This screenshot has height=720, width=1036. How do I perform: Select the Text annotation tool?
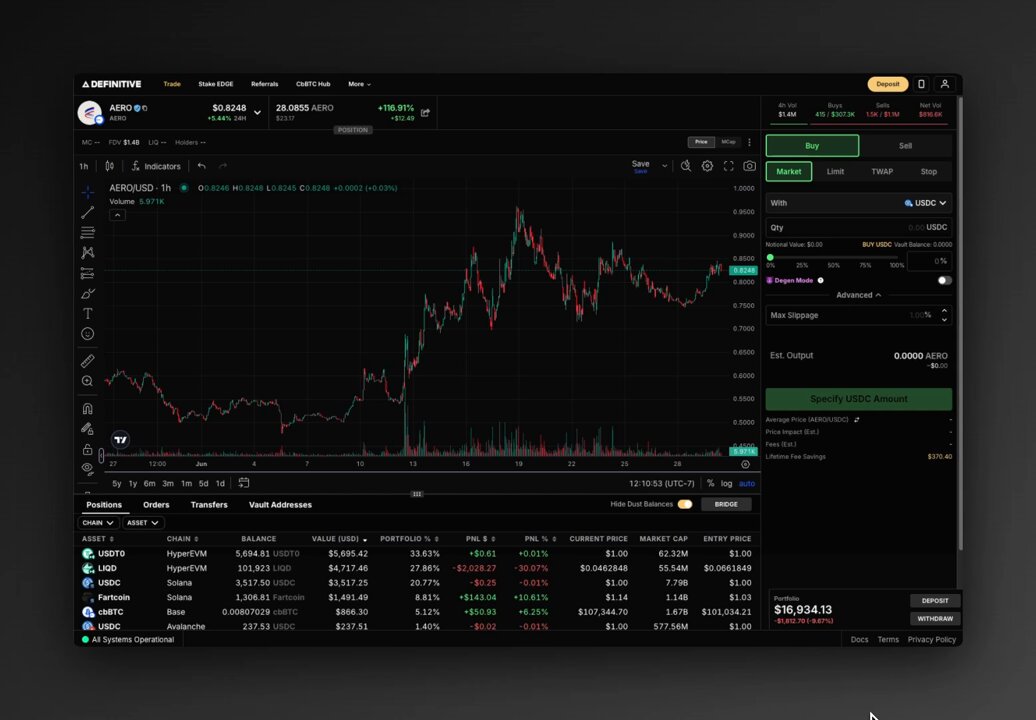(87, 314)
